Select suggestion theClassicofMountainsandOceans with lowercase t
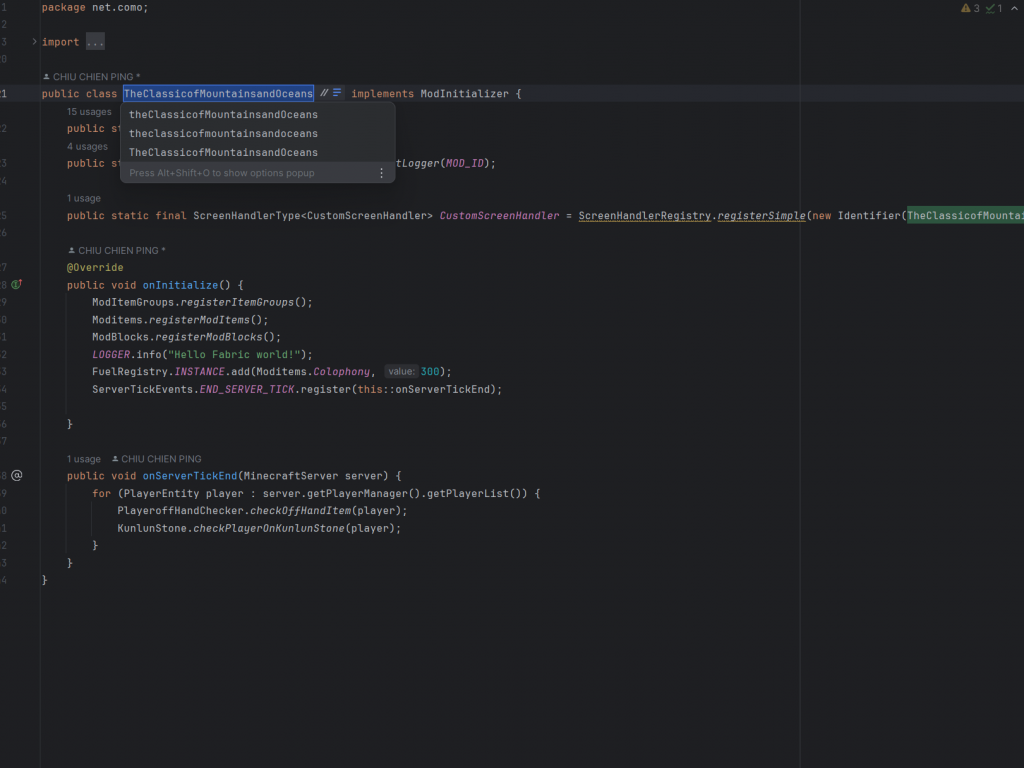Viewport: 1024px width, 768px height. pyautogui.click(x=223, y=114)
